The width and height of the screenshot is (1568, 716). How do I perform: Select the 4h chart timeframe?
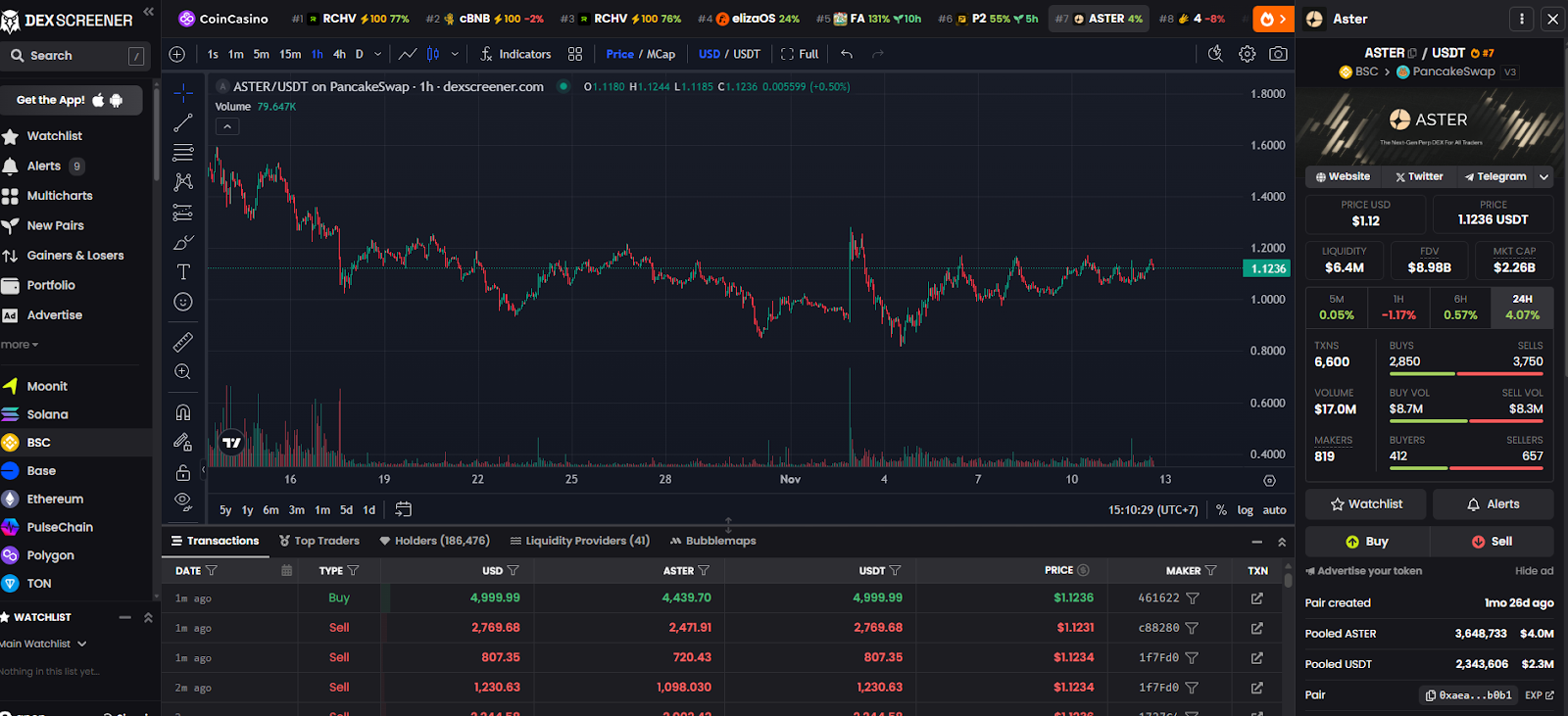click(x=339, y=54)
